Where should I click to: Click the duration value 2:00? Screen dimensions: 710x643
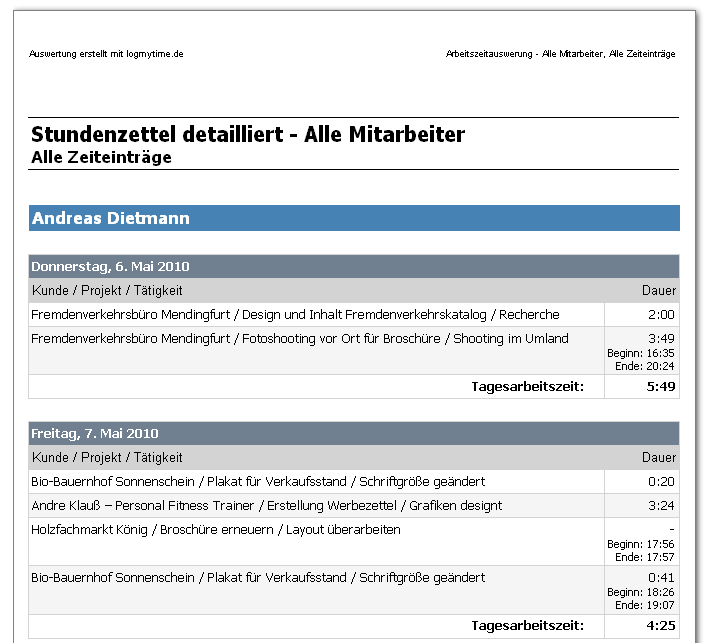tap(661, 315)
